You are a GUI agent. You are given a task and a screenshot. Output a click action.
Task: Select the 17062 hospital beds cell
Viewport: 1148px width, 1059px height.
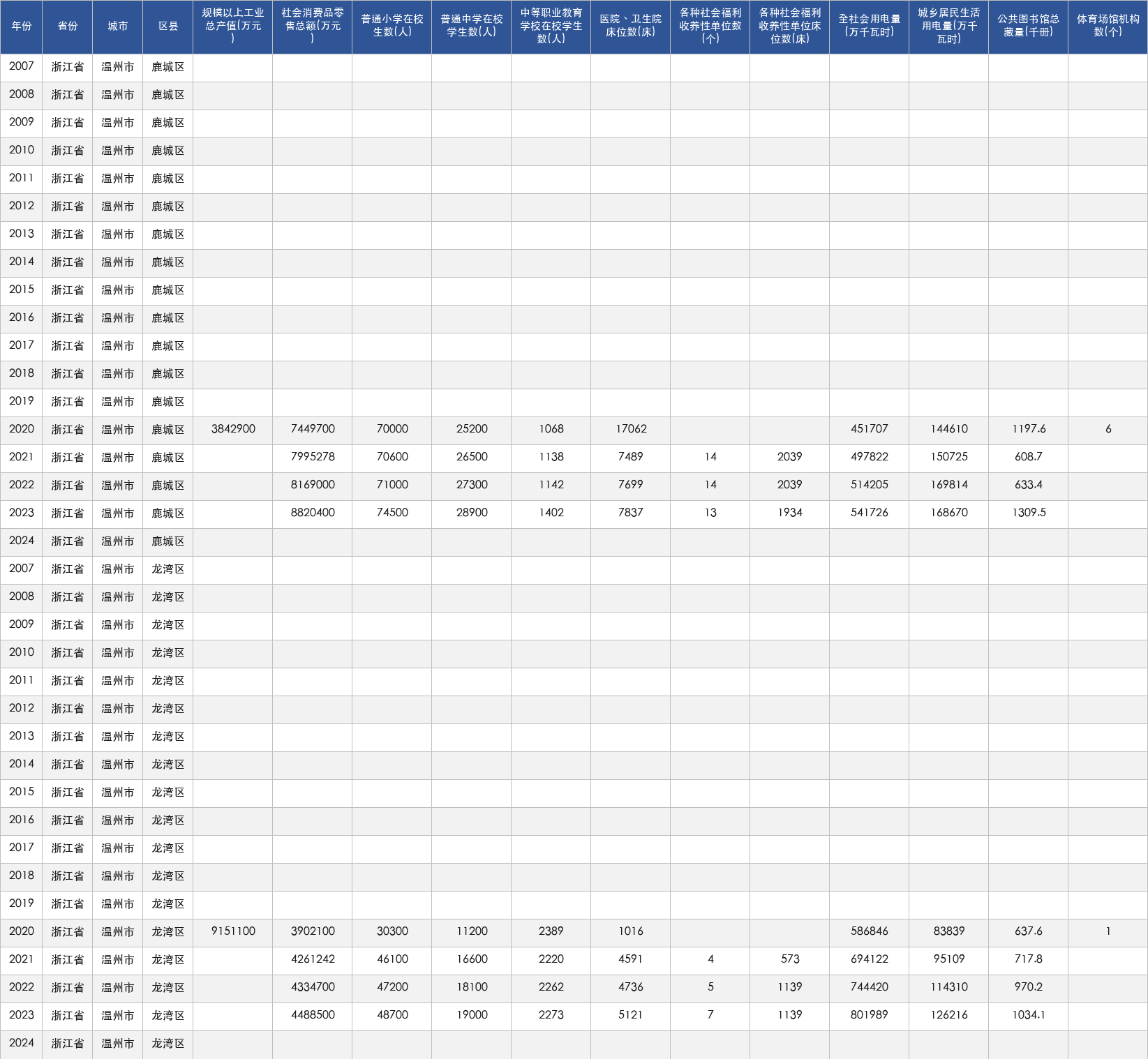coord(631,430)
